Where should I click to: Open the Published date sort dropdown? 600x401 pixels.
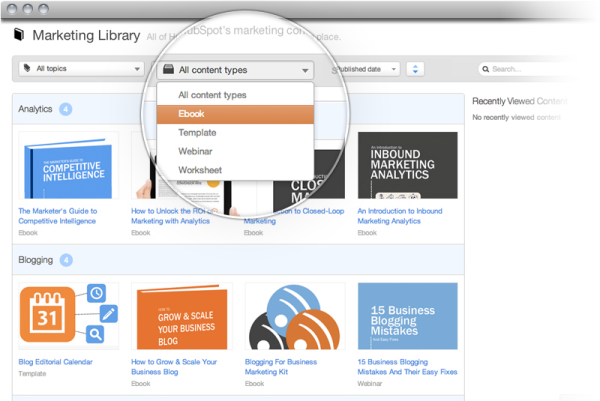coord(366,69)
